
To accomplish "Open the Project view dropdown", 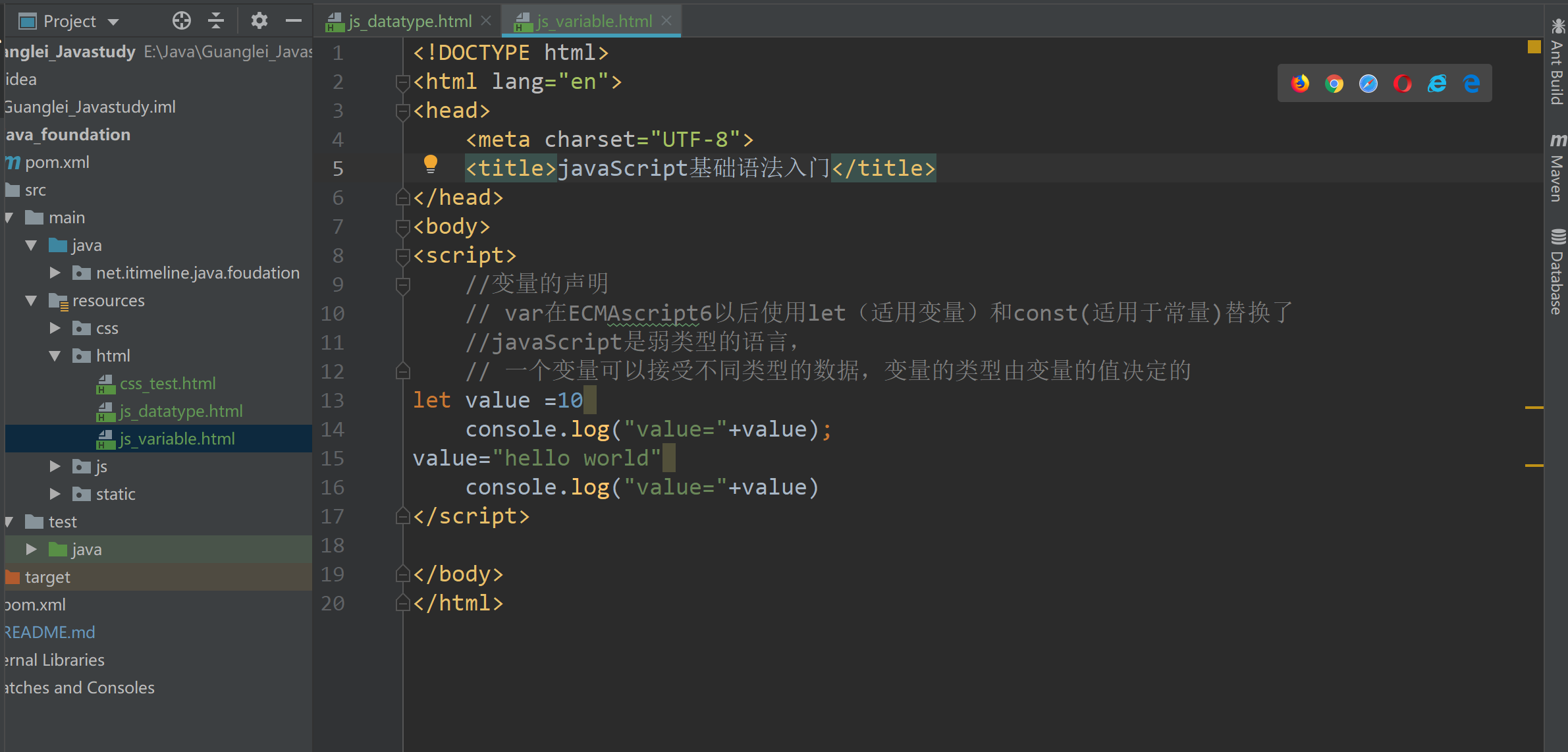I will [113, 22].
